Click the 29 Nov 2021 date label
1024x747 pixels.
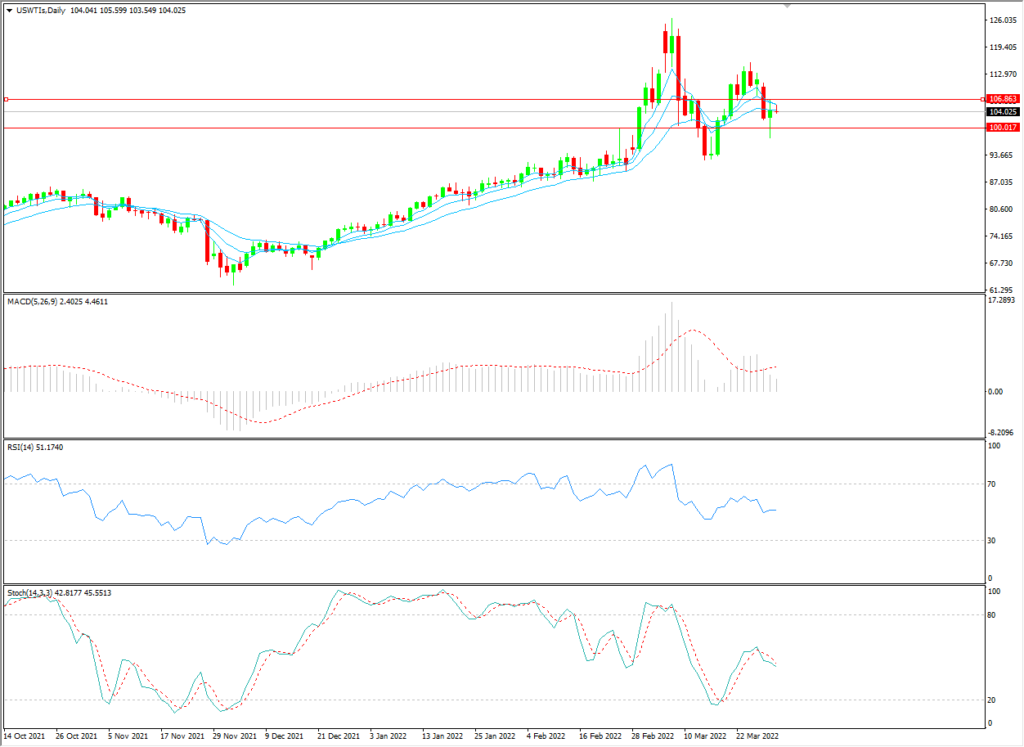[x=233, y=734]
